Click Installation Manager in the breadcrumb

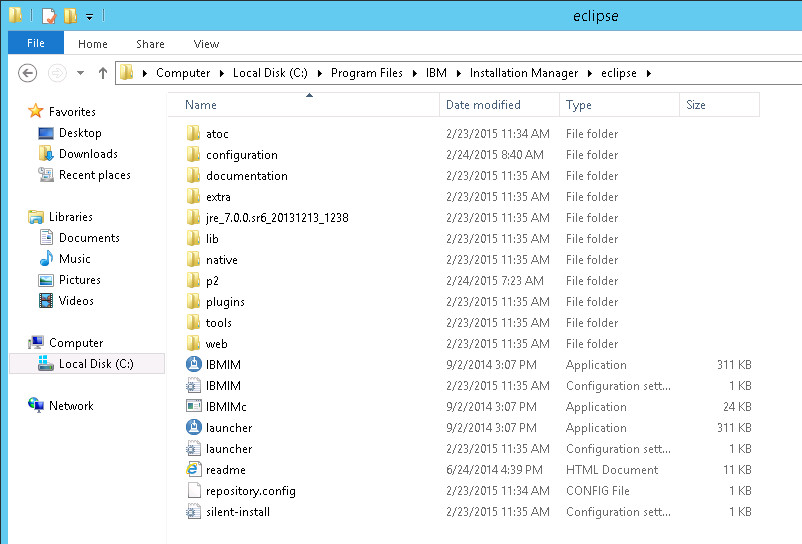(524, 73)
